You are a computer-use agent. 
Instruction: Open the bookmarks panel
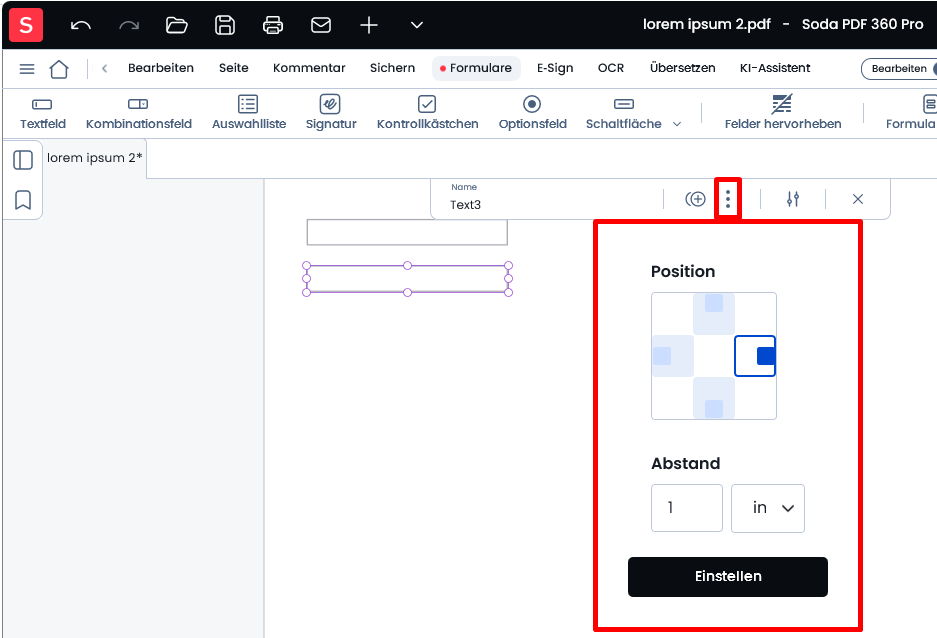[x=23, y=200]
